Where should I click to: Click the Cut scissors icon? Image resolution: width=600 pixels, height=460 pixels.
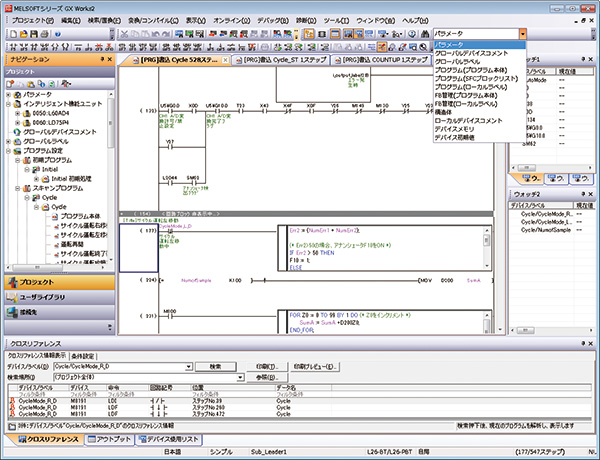(x=124, y=34)
